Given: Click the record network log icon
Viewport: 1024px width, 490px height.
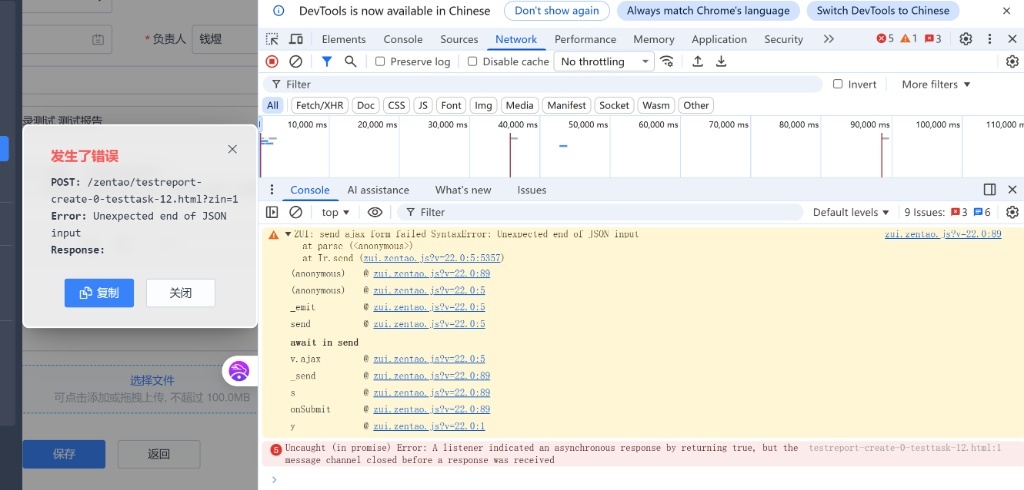Looking at the screenshot, I should click(272, 61).
